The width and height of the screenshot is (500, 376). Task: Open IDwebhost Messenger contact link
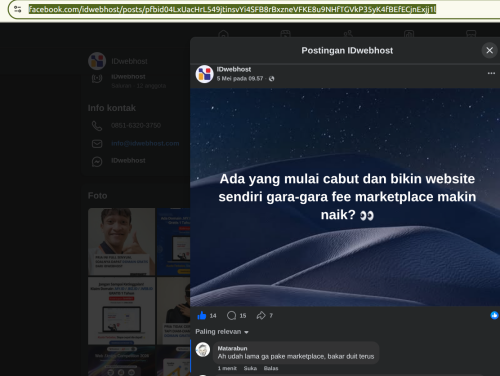(128, 161)
